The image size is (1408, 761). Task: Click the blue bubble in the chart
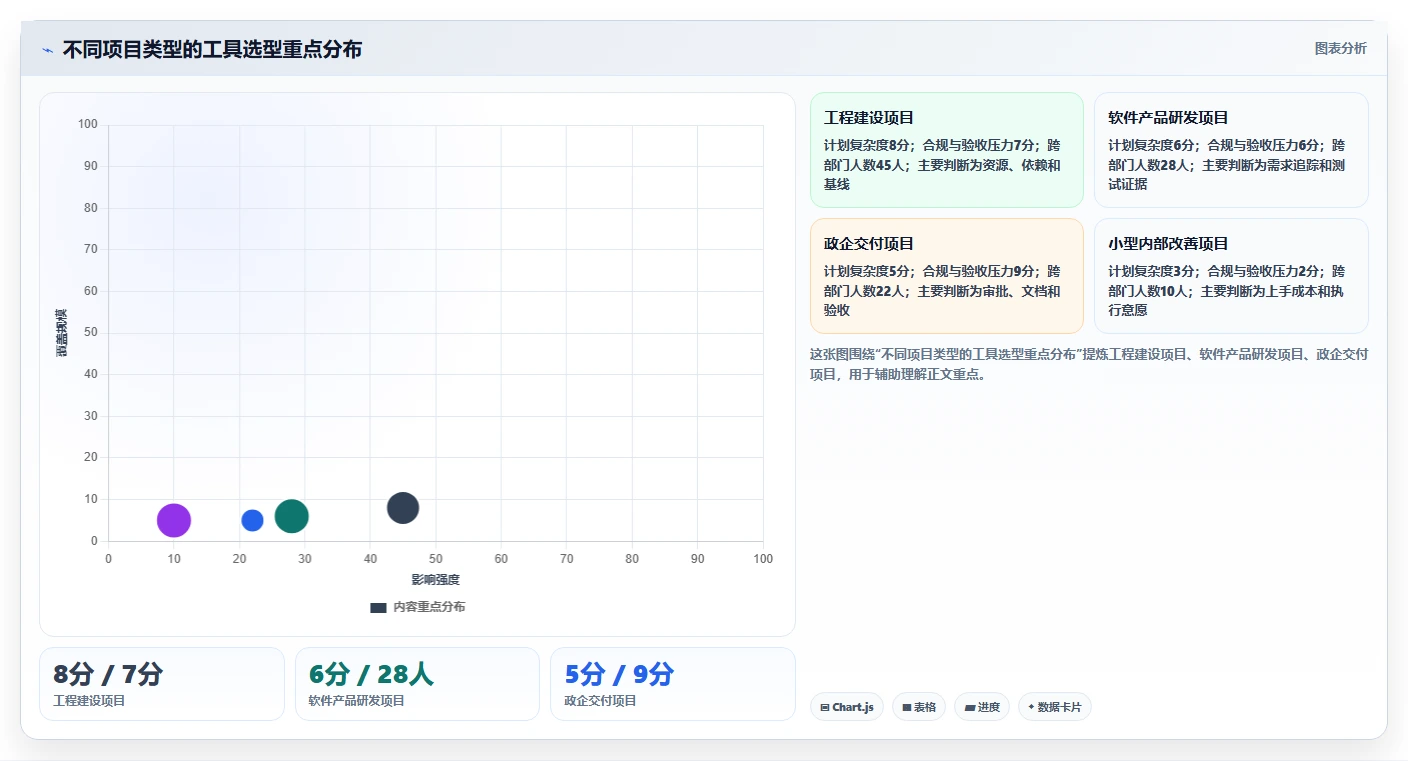pyautogui.click(x=252, y=520)
